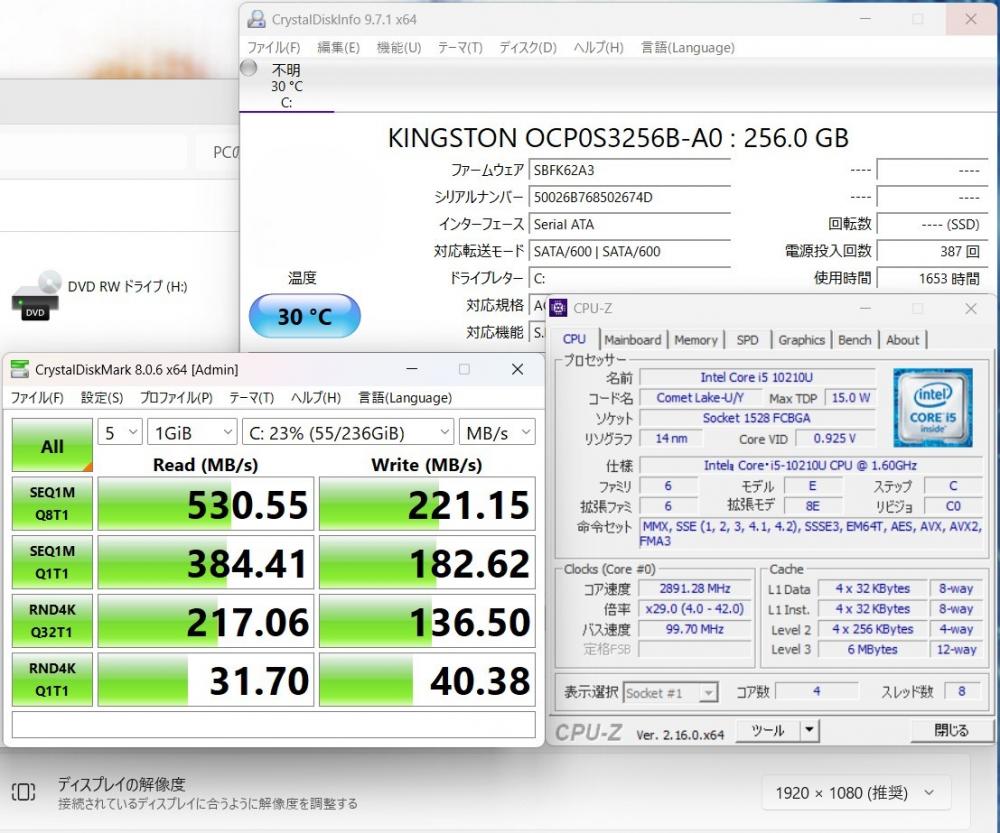Viewport: 1000px width, 833px height.
Task: Expand the C: 23% drive selection dropdown
Action: pos(347,433)
